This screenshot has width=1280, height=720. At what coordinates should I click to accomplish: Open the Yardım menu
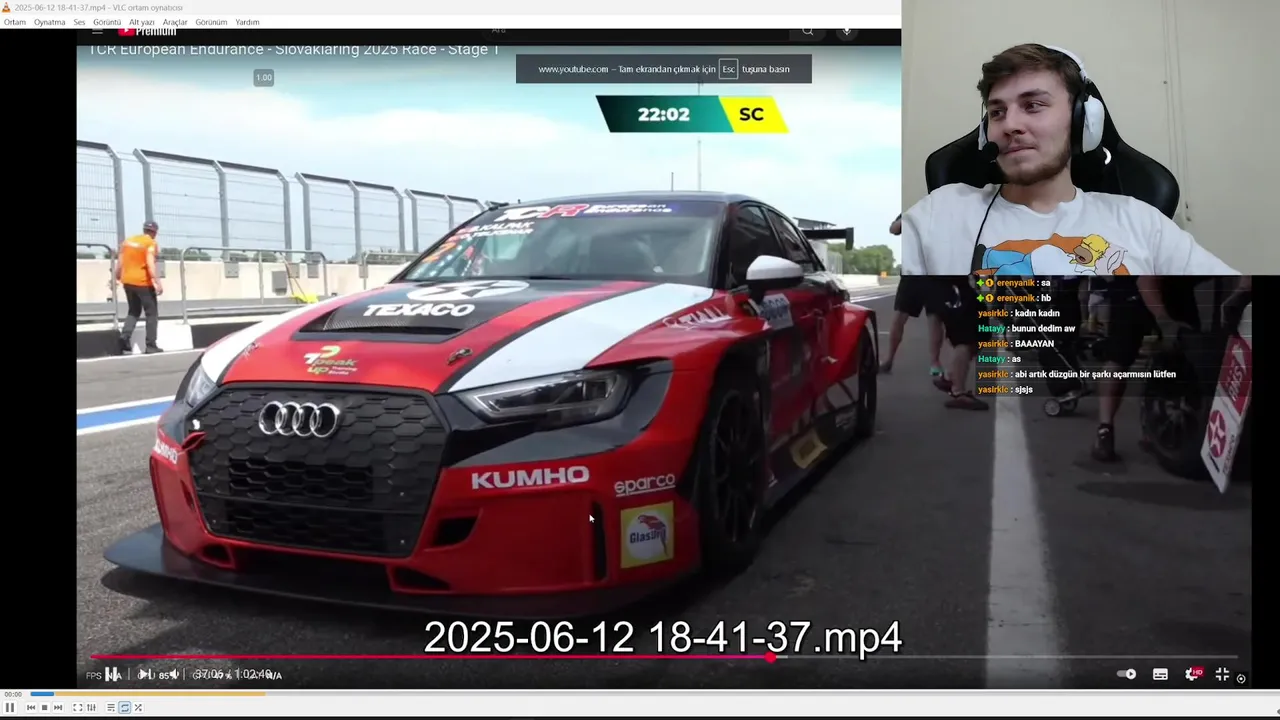[x=247, y=22]
